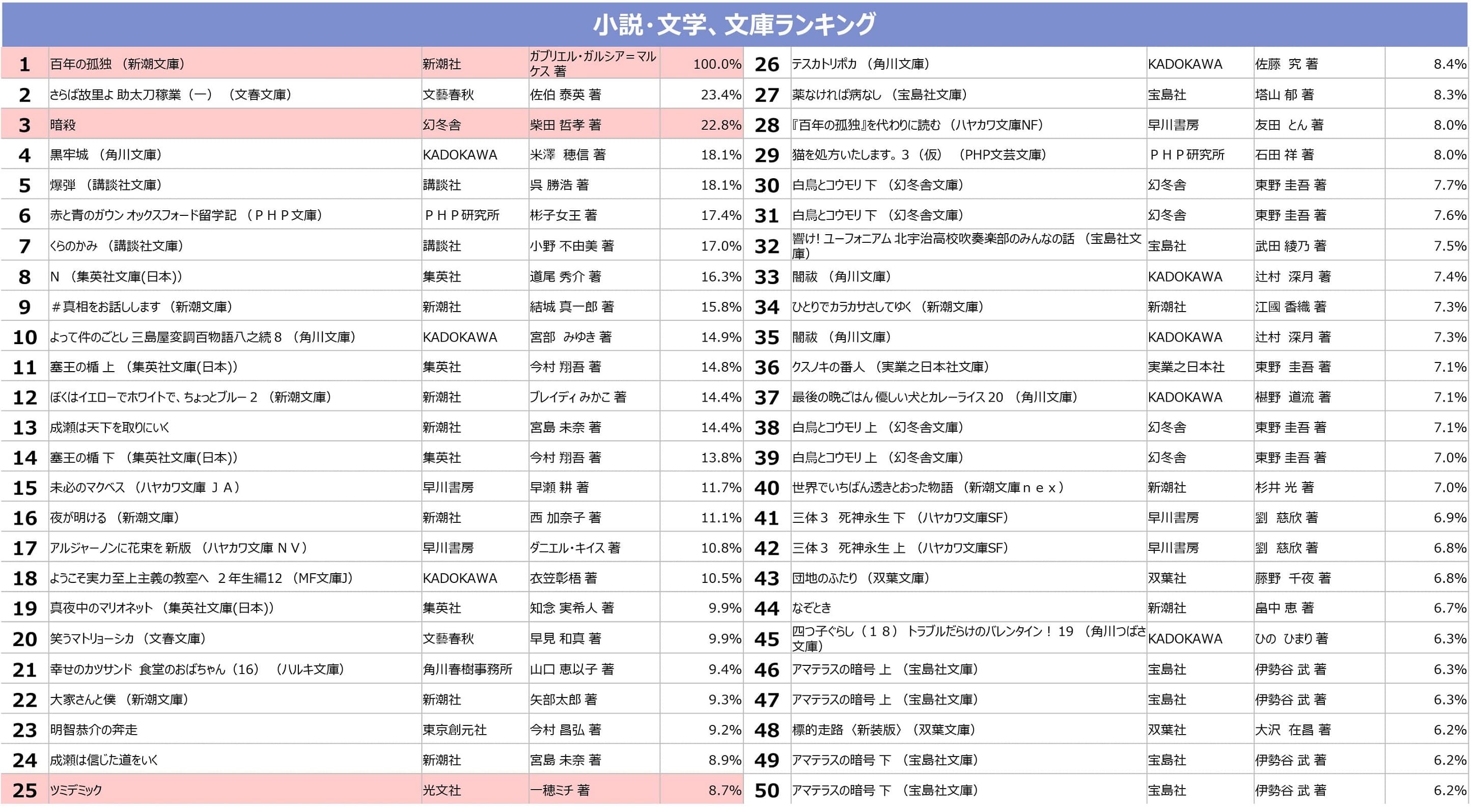This screenshot has height=812, width=1471.
Task: Select author 大沢 在昌 著 cell
Action: click(1292, 730)
